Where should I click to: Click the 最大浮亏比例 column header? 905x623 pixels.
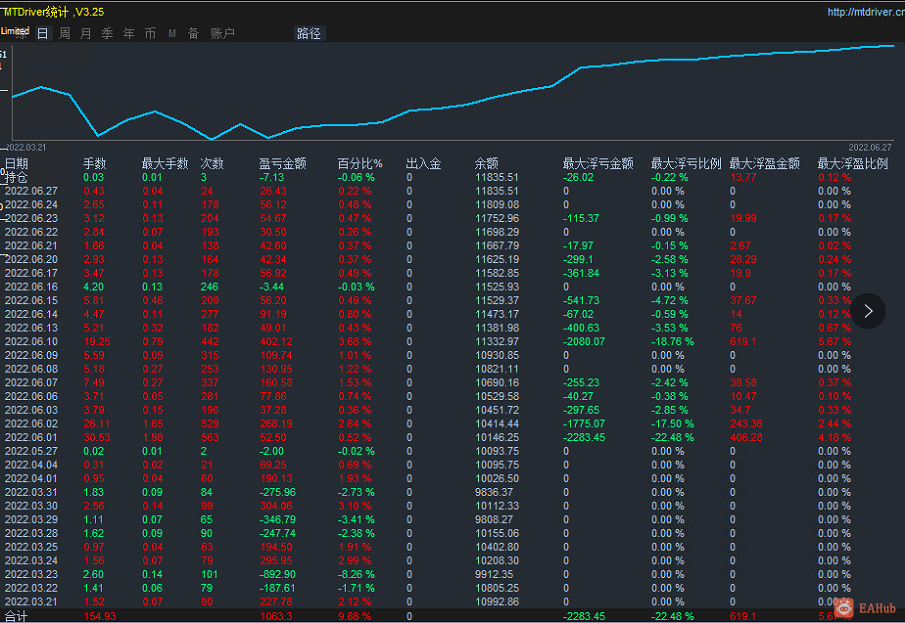point(686,163)
